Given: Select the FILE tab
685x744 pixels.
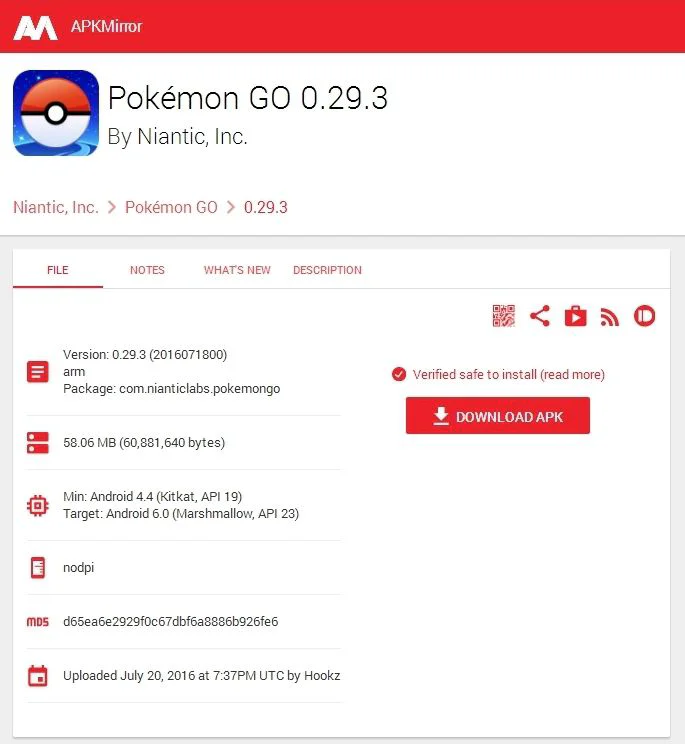Looking at the screenshot, I should click(x=58, y=270).
